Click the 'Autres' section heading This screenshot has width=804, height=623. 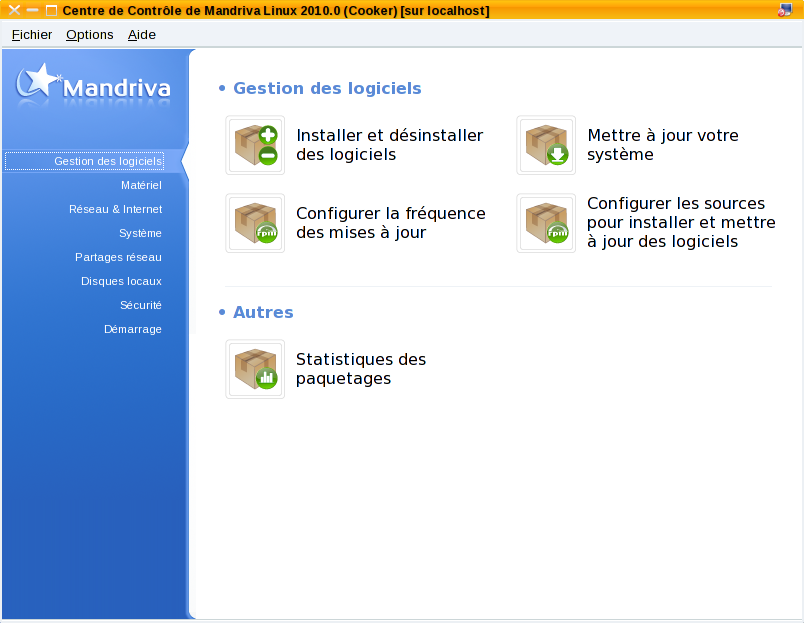pos(263,312)
